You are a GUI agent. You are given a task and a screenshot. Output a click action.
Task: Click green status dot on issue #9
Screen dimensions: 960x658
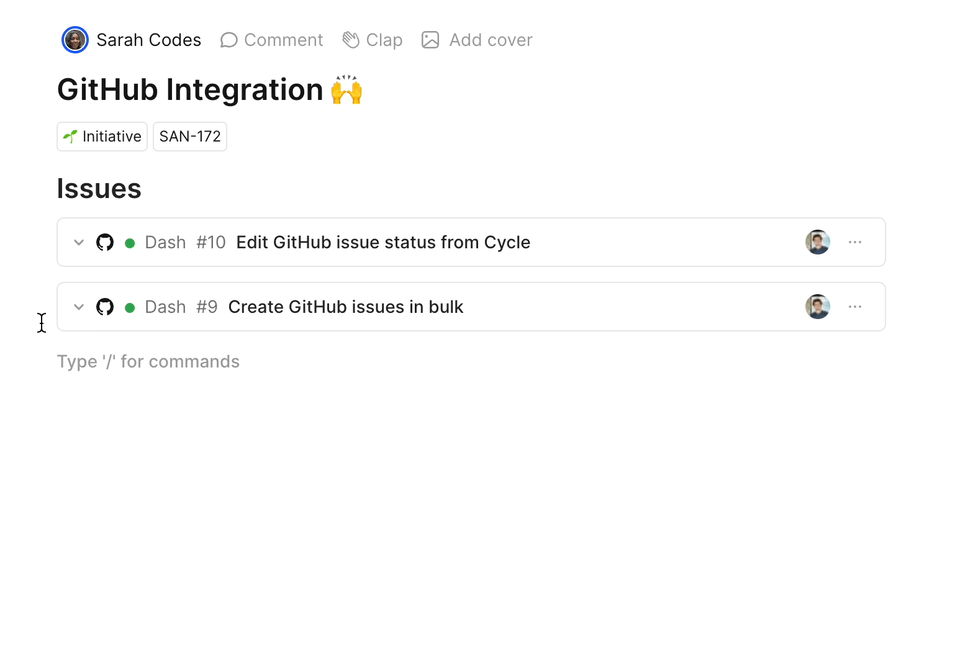click(130, 308)
